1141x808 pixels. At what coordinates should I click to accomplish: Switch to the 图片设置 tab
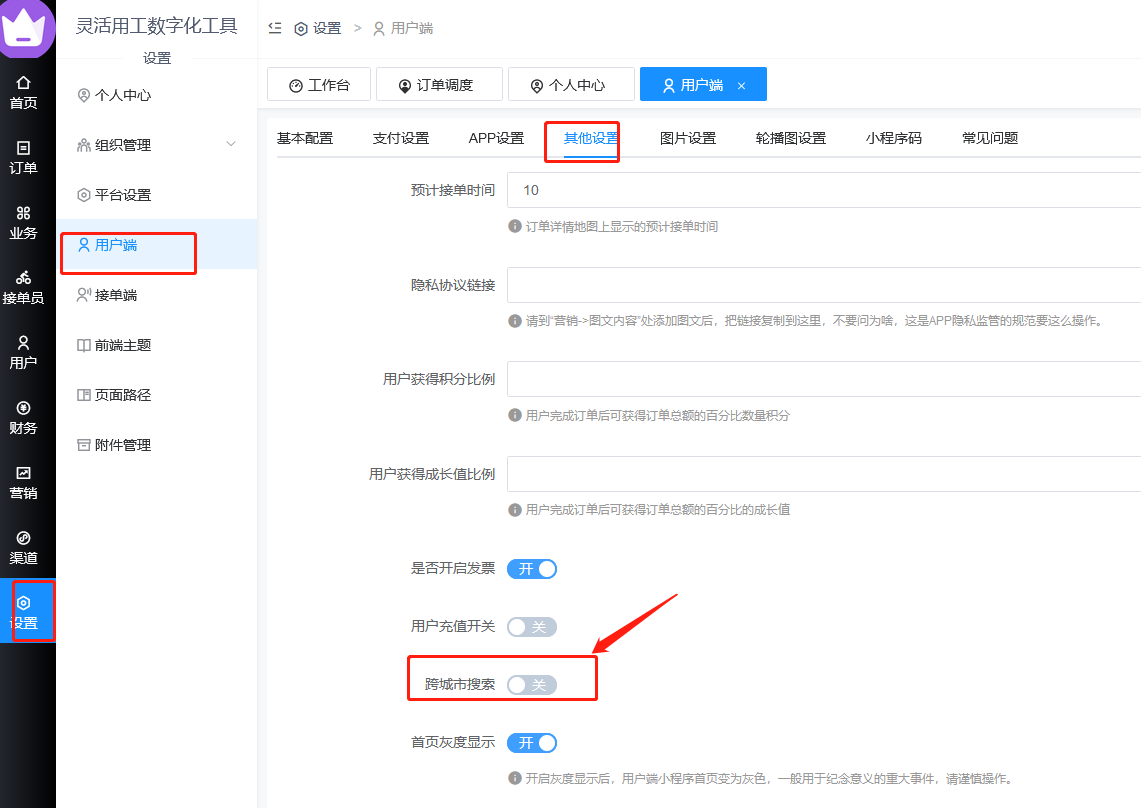tap(688, 138)
